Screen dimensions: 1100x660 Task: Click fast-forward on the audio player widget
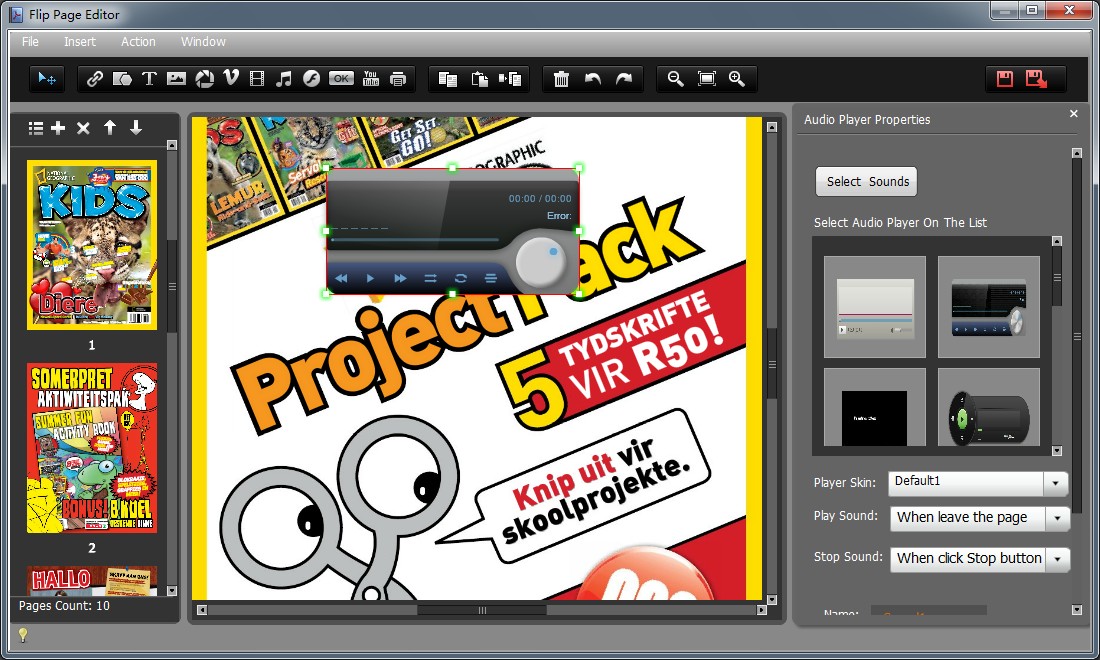[400, 278]
